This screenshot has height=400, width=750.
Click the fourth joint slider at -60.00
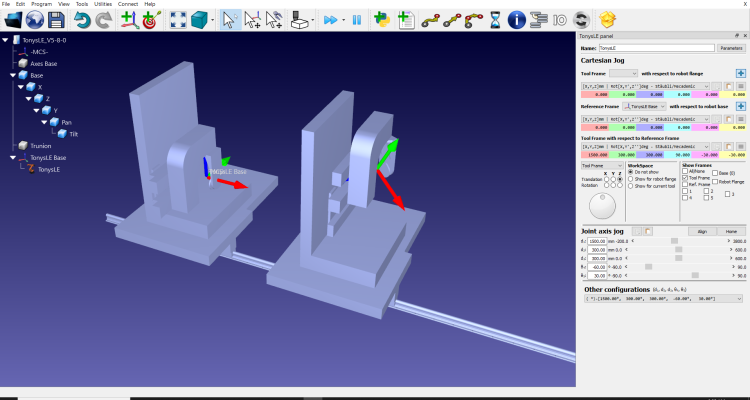pyautogui.click(x=649, y=267)
